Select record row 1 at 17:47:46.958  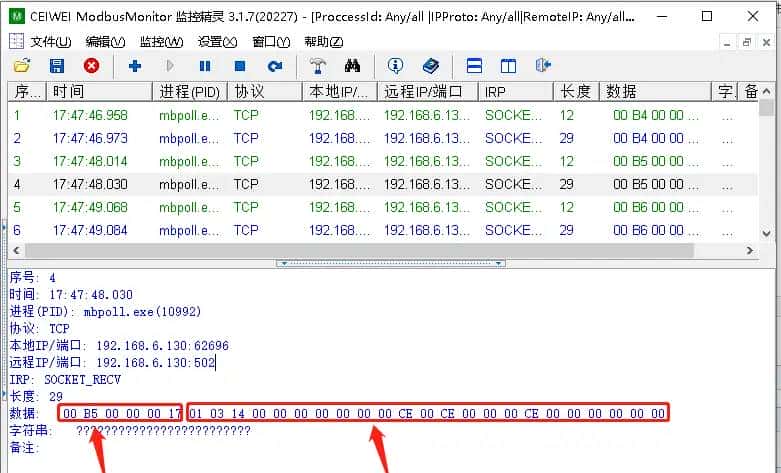coord(383,116)
